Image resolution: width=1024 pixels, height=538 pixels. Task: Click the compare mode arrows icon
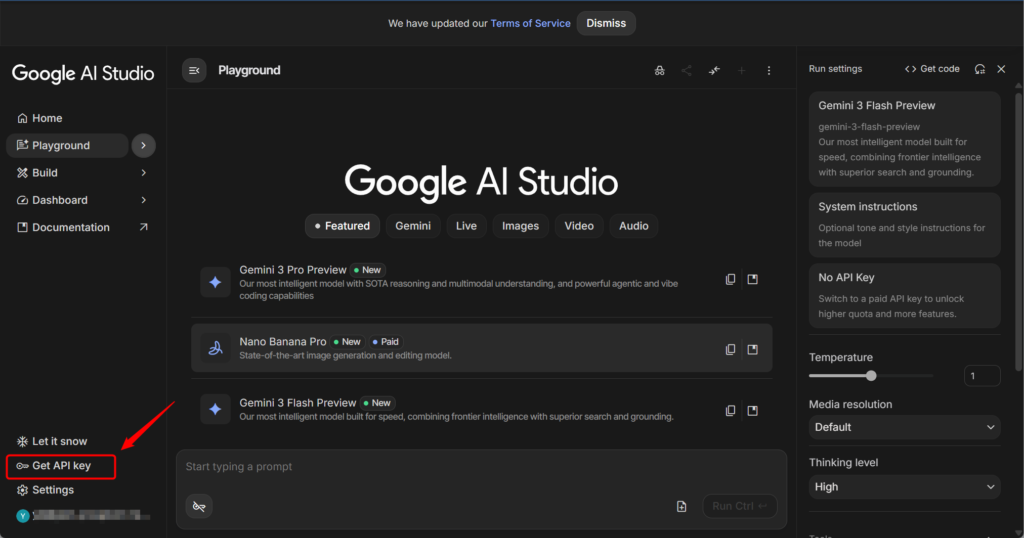pyautogui.click(x=714, y=71)
